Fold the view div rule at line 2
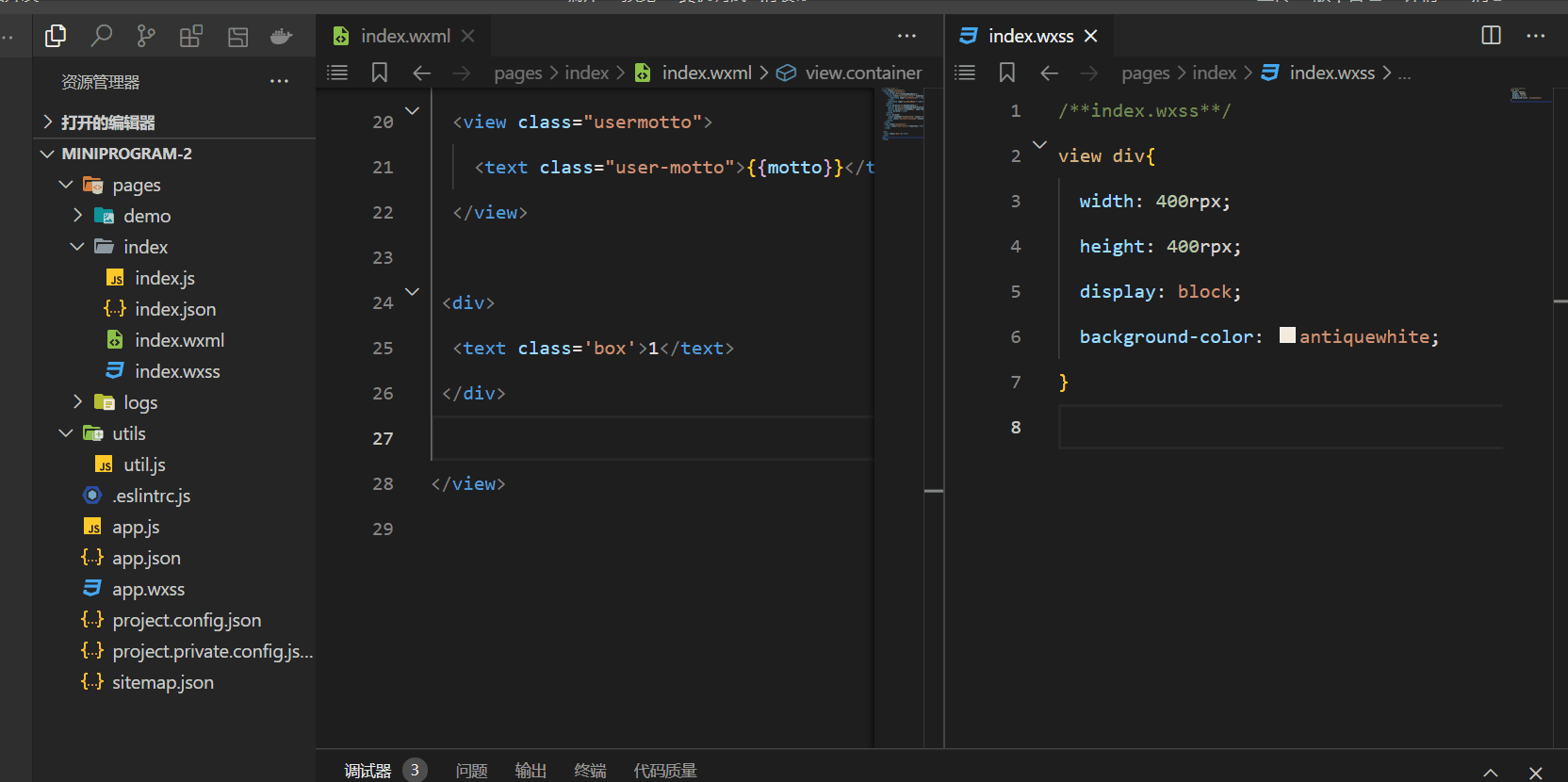1568x782 pixels. [x=1039, y=144]
